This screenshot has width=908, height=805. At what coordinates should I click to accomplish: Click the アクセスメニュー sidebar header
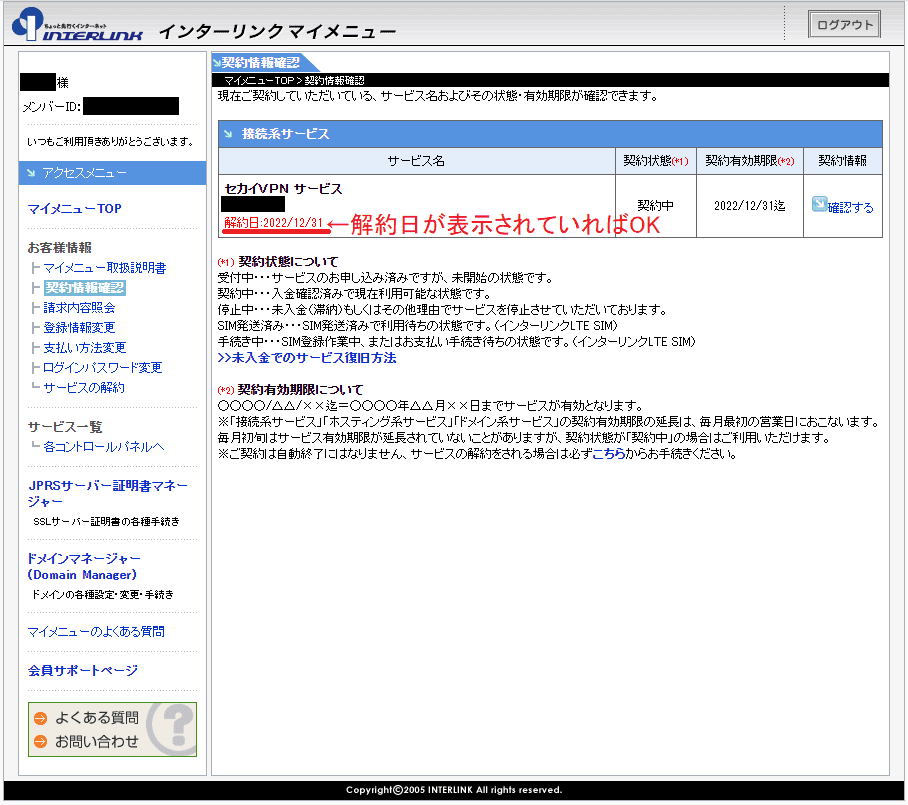pos(112,173)
